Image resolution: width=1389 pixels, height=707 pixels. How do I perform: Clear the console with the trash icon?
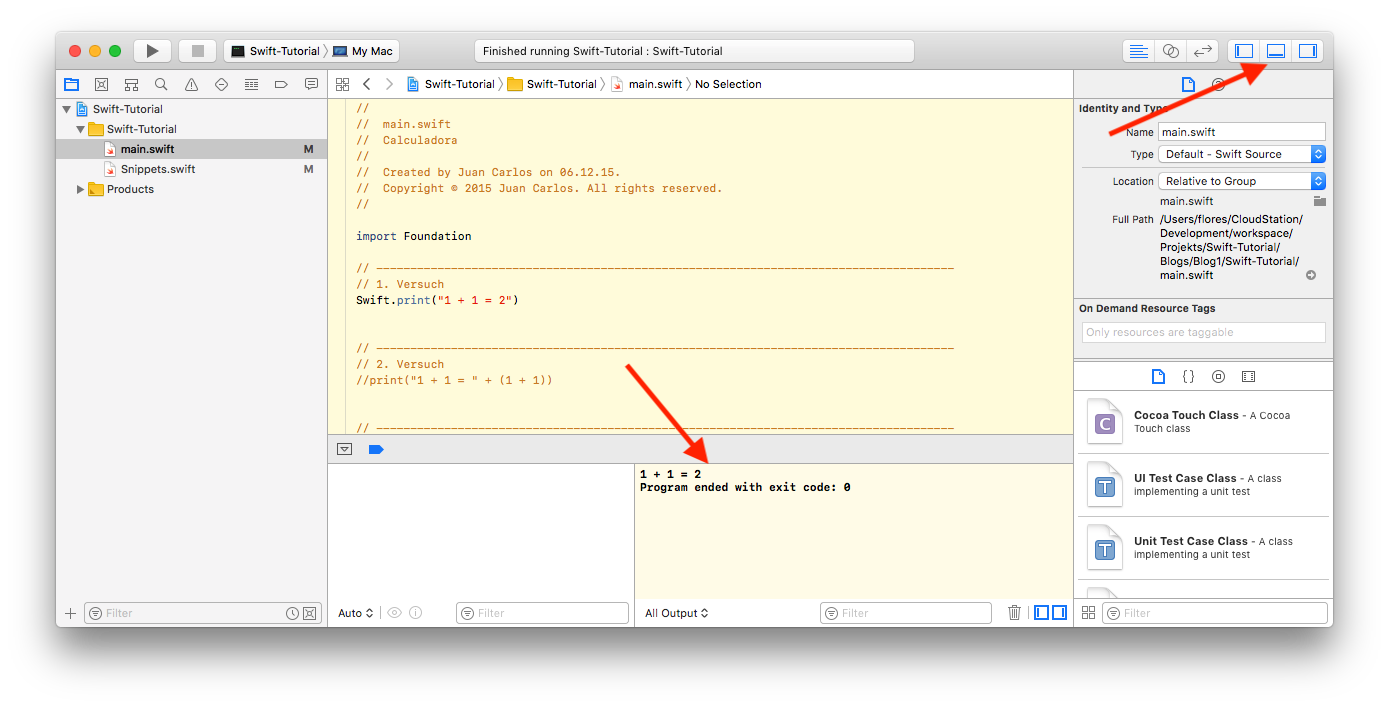1014,612
